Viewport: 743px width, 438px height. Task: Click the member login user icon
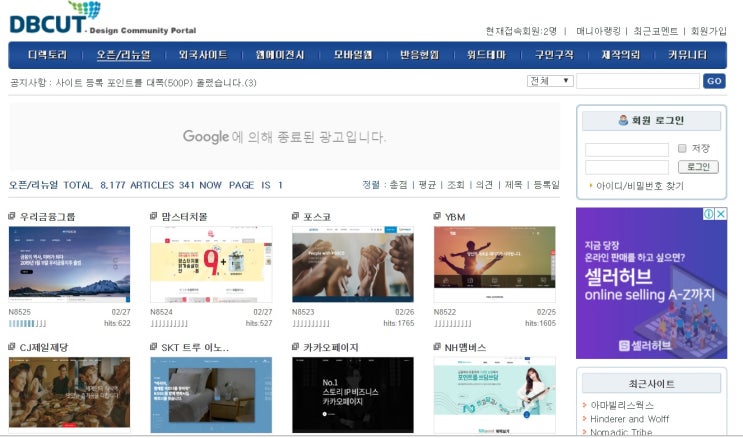click(x=623, y=120)
